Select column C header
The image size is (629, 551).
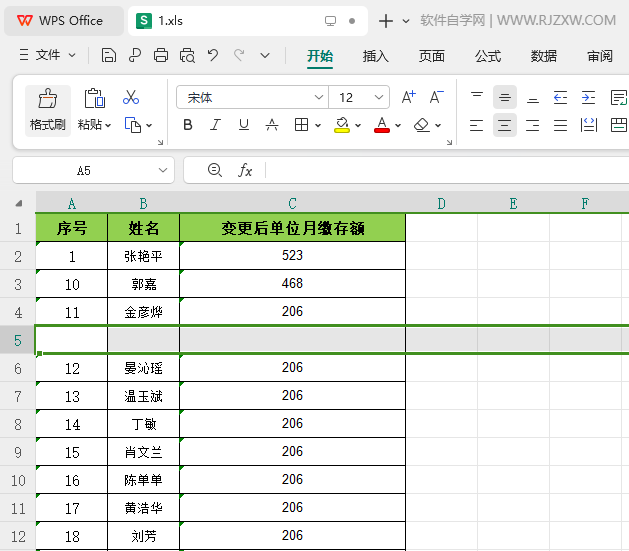292,203
